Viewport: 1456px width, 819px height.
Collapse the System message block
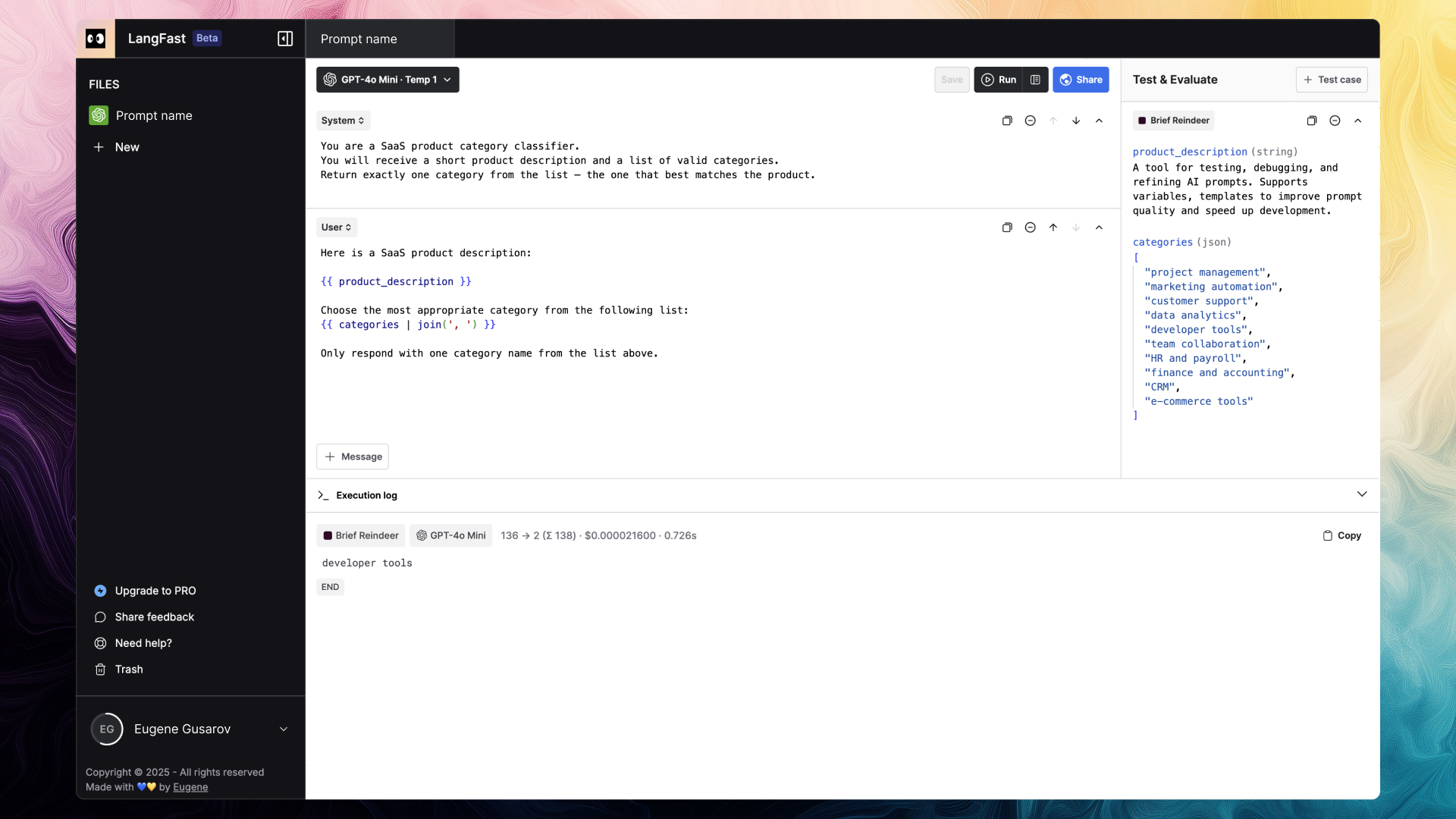point(1099,121)
